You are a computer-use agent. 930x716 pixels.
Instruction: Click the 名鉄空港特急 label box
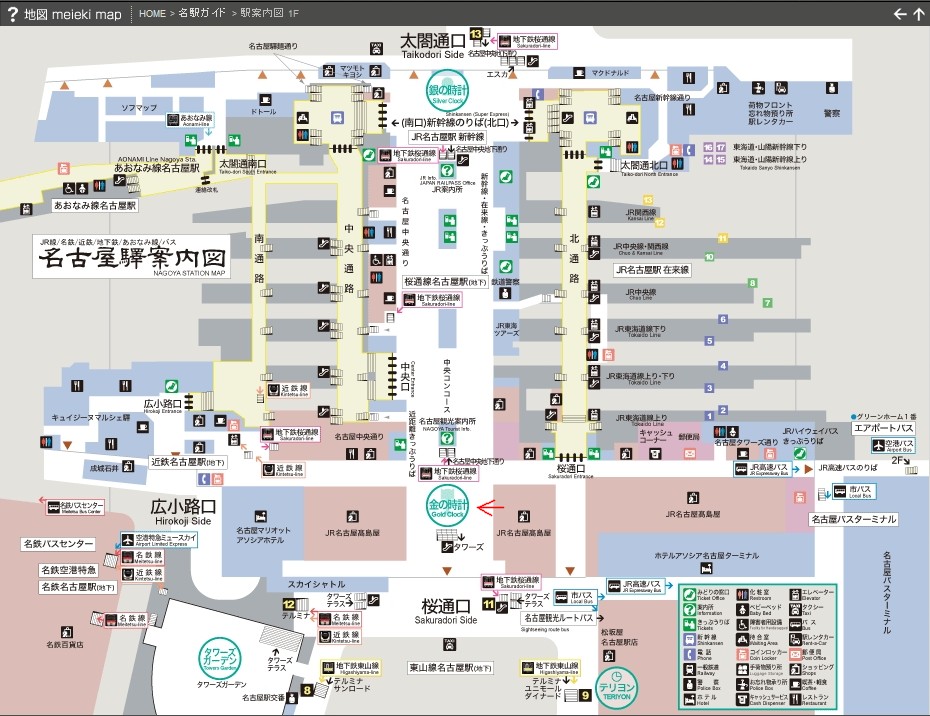point(68,570)
